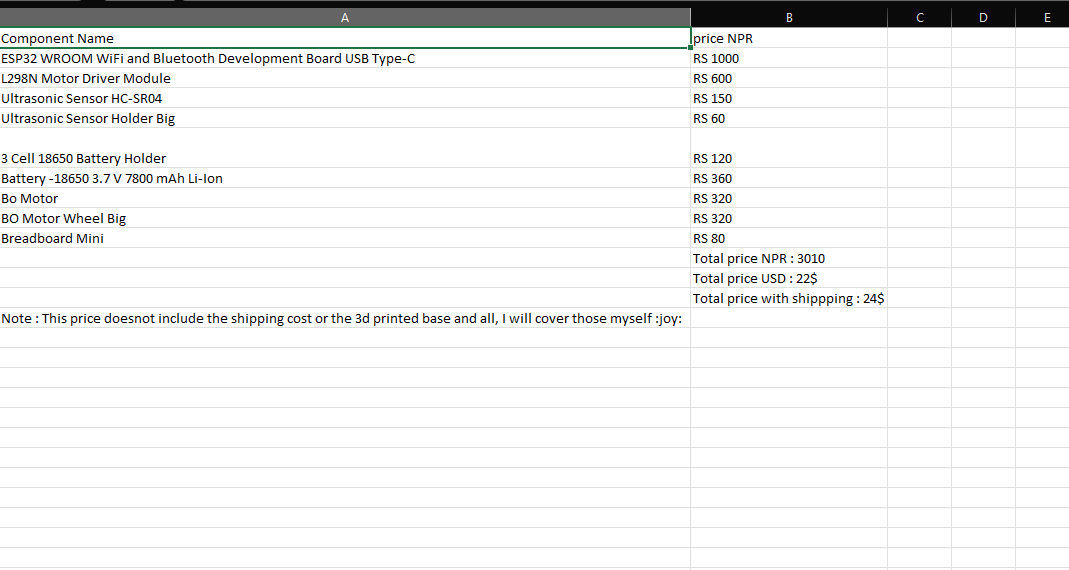Click the column C header
The image size is (1069, 570).
coord(919,17)
